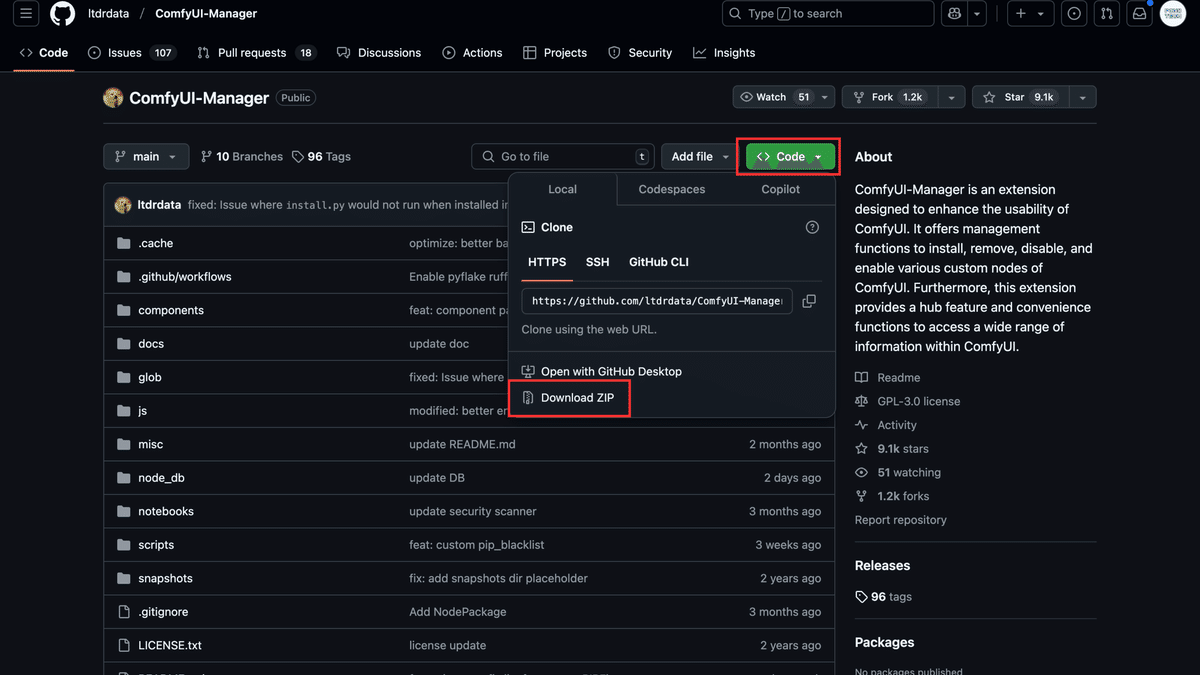
Task: Switch to Copilot tab in Code popup
Action: tap(781, 189)
